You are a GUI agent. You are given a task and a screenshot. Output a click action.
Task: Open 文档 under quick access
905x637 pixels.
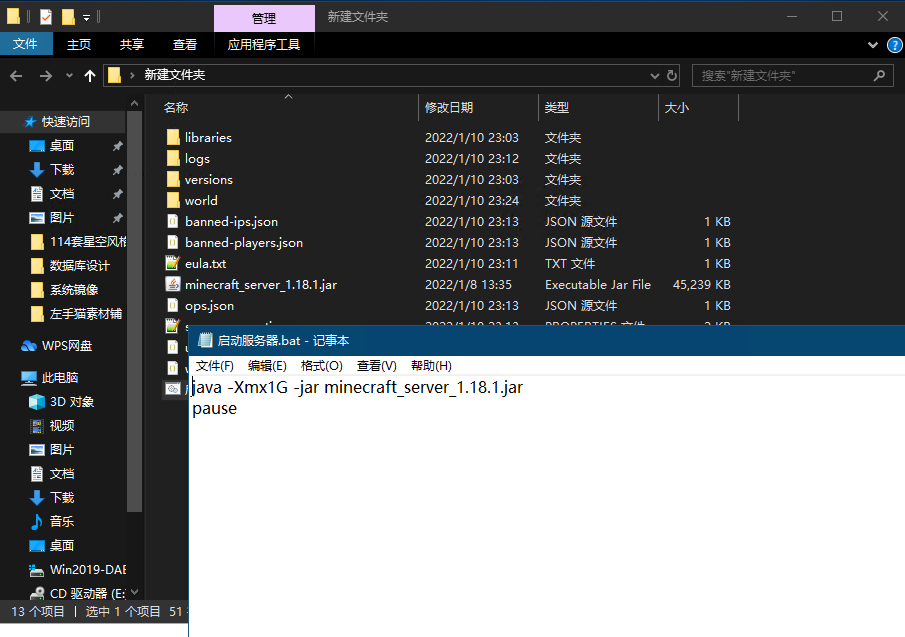[x=61, y=194]
